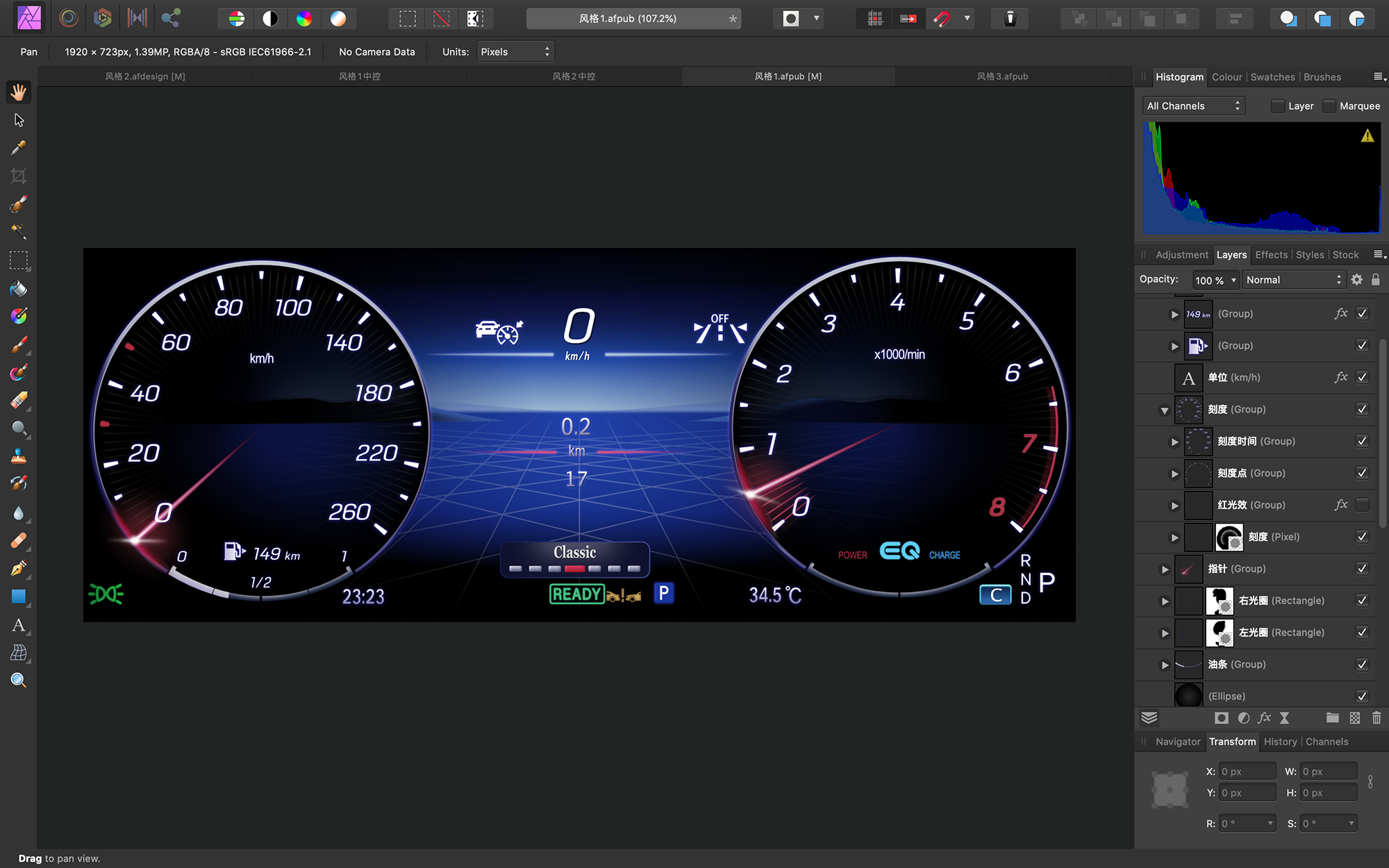The height and width of the screenshot is (868, 1389).
Task: Enable visibility of 红光效 group layer
Action: coord(1362,505)
